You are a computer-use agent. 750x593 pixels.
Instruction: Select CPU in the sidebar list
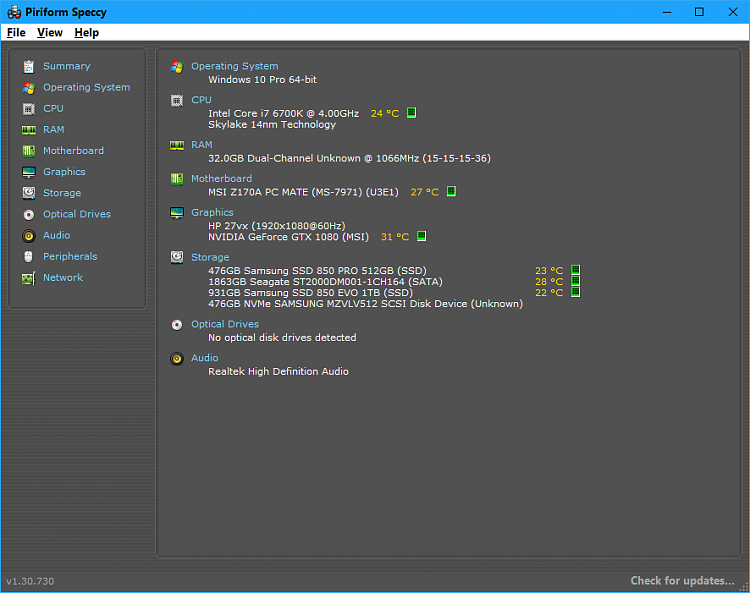(53, 109)
